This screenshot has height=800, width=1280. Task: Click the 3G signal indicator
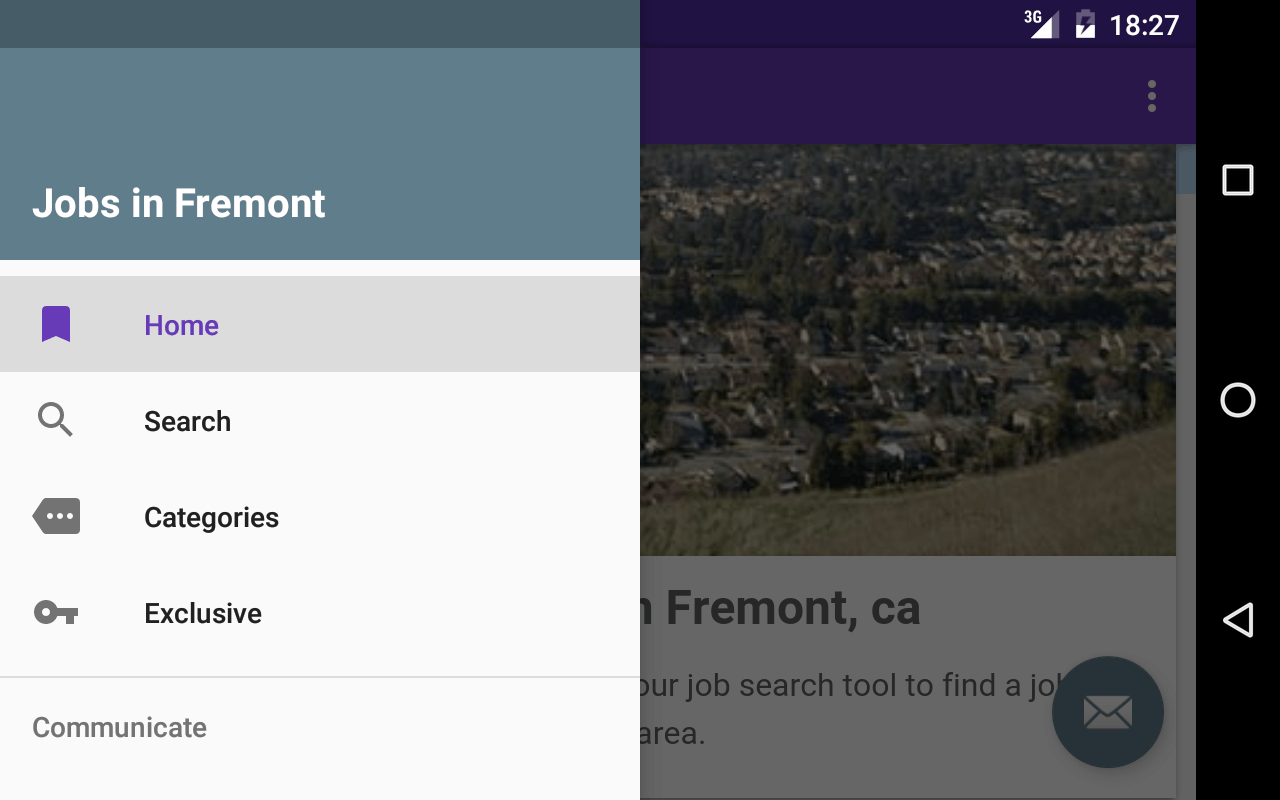pyautogui.click(x=1042, y=23)
